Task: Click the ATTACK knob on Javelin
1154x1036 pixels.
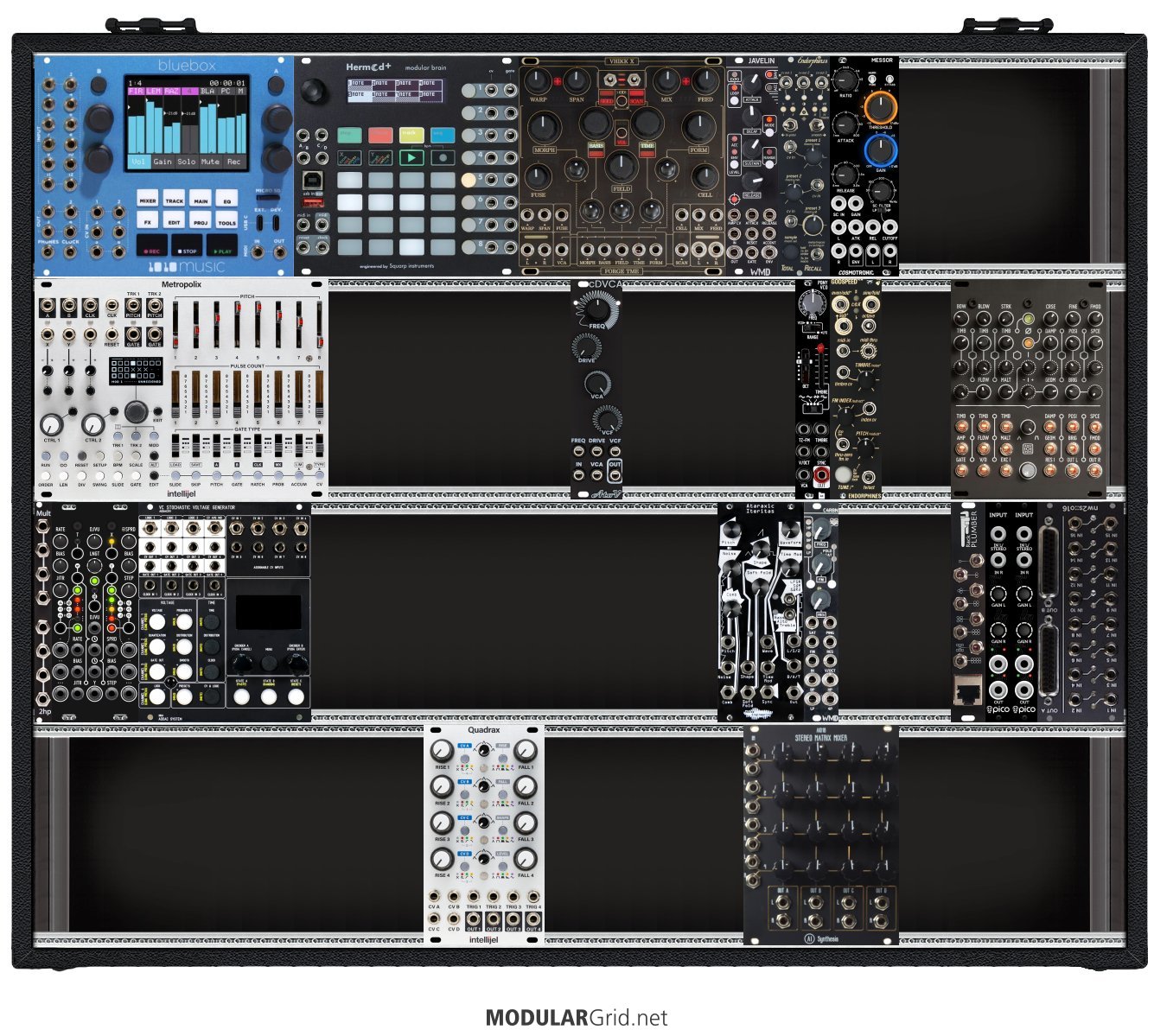Action: tap(753, 85)
